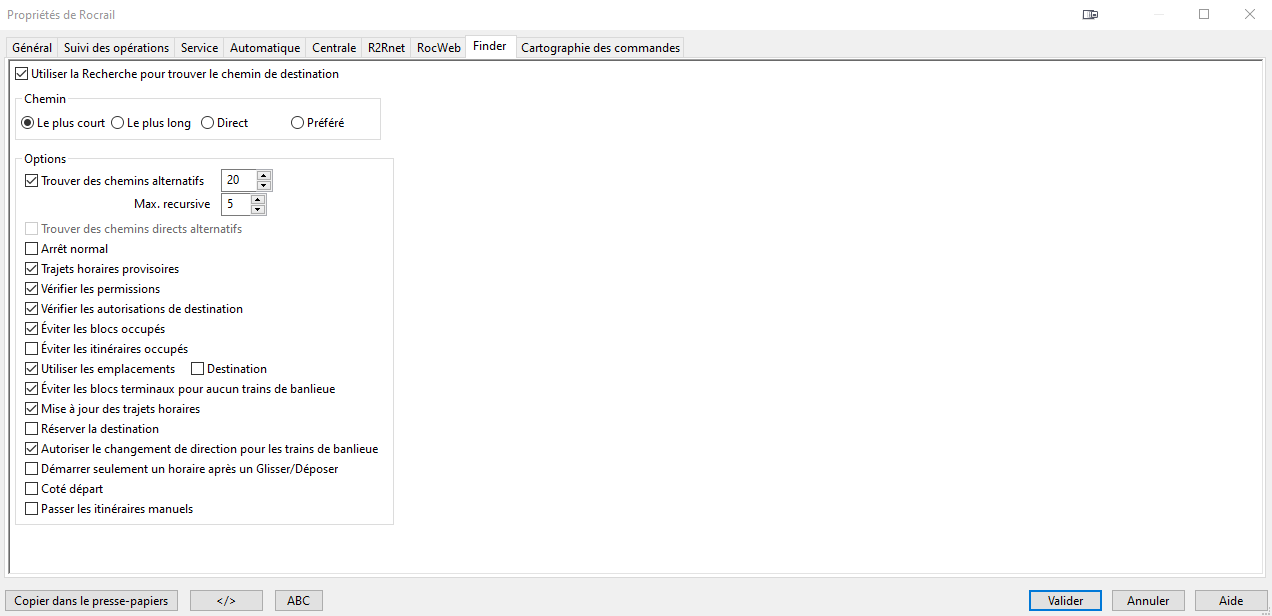The height and width of the screenshot is (616, 1272).
Task: Open the Cartographie des commandes tab
Action: click(600, 48)
